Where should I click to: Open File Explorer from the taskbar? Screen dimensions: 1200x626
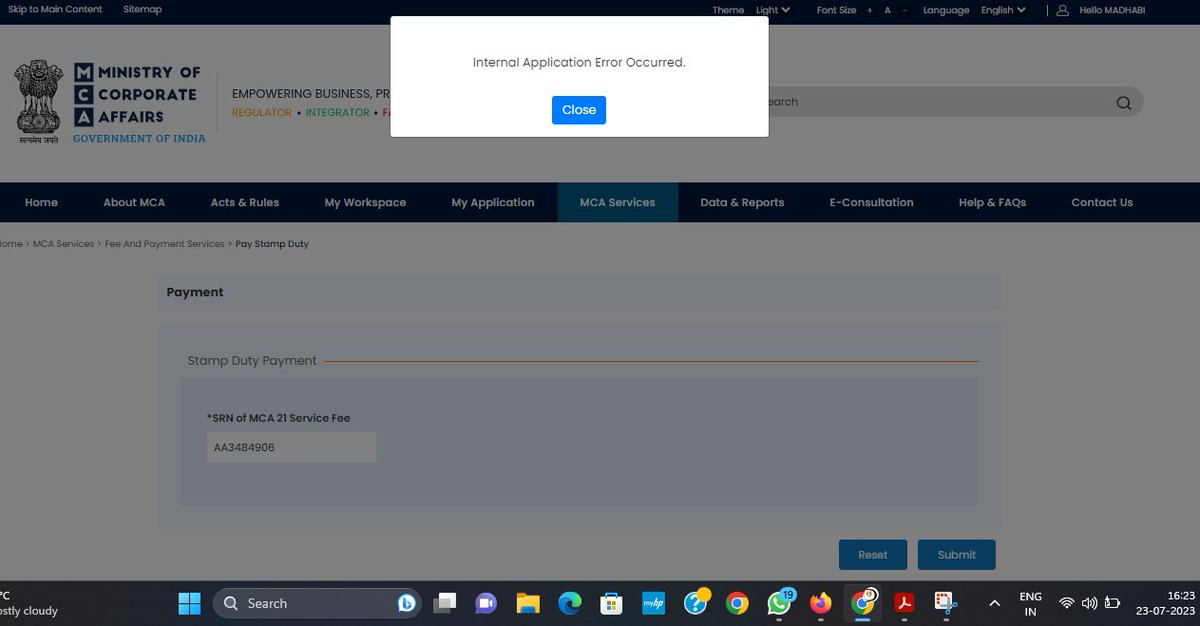click(x=528, y=603)
